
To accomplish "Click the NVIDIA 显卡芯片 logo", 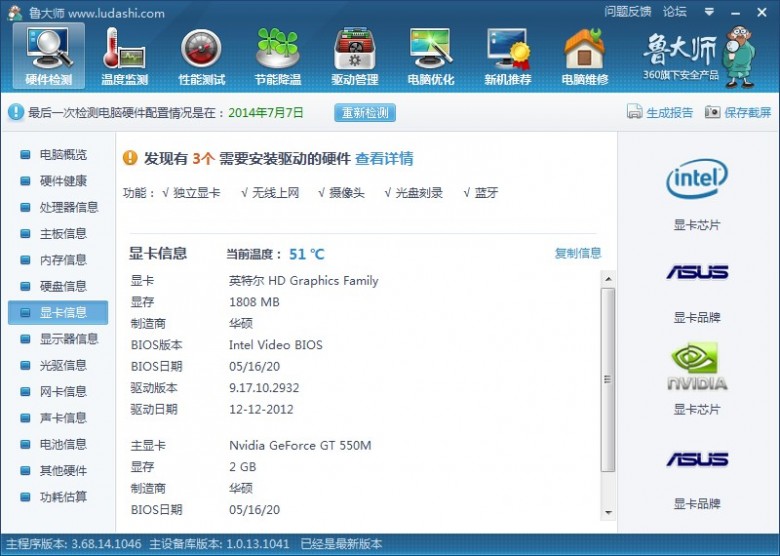I will (696, 366).
